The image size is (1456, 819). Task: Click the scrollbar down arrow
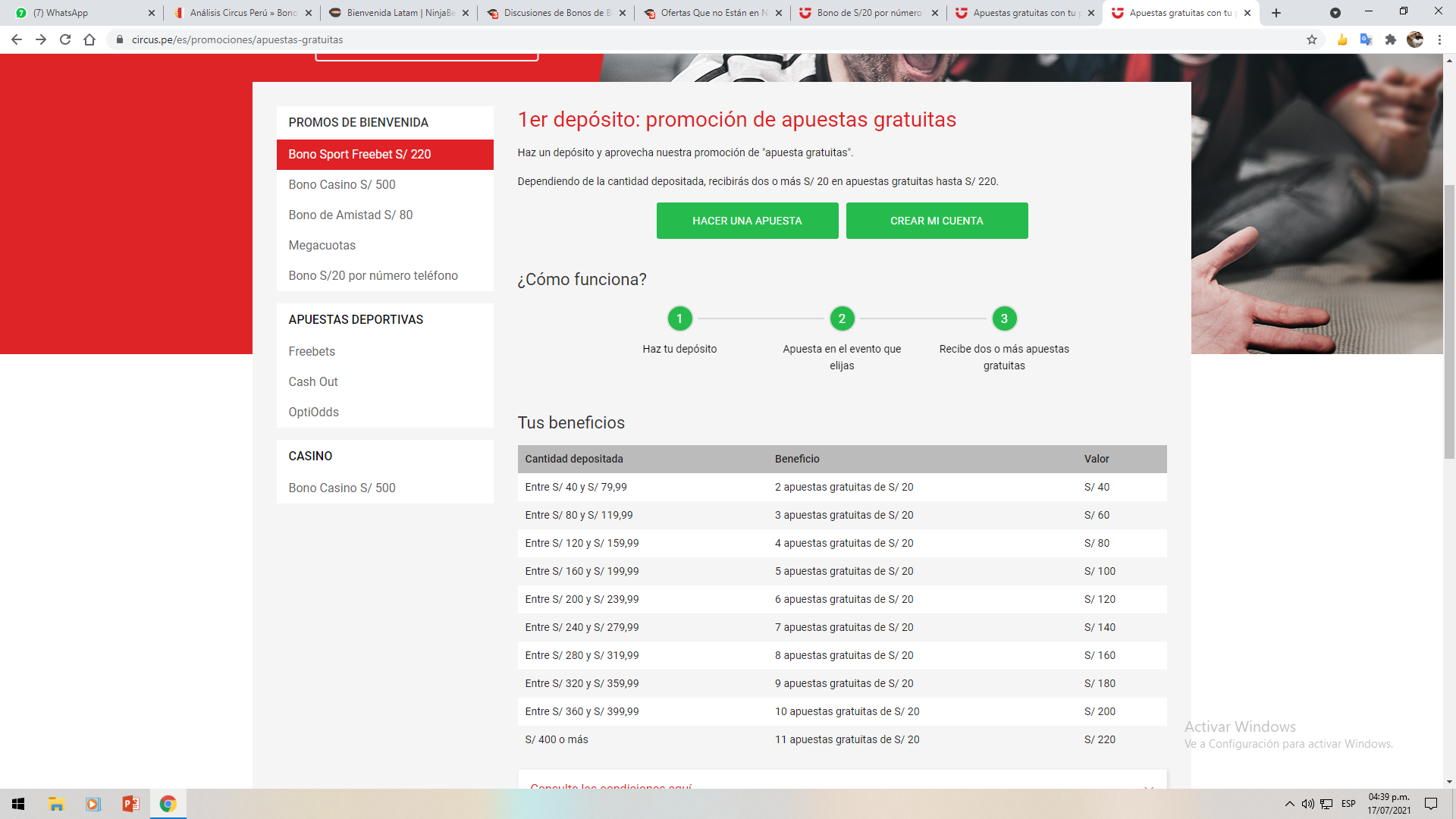[1449, 781]
